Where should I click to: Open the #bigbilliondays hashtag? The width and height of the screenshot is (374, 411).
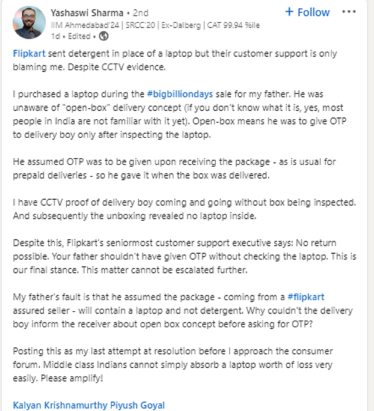click(x=180, y=94)
